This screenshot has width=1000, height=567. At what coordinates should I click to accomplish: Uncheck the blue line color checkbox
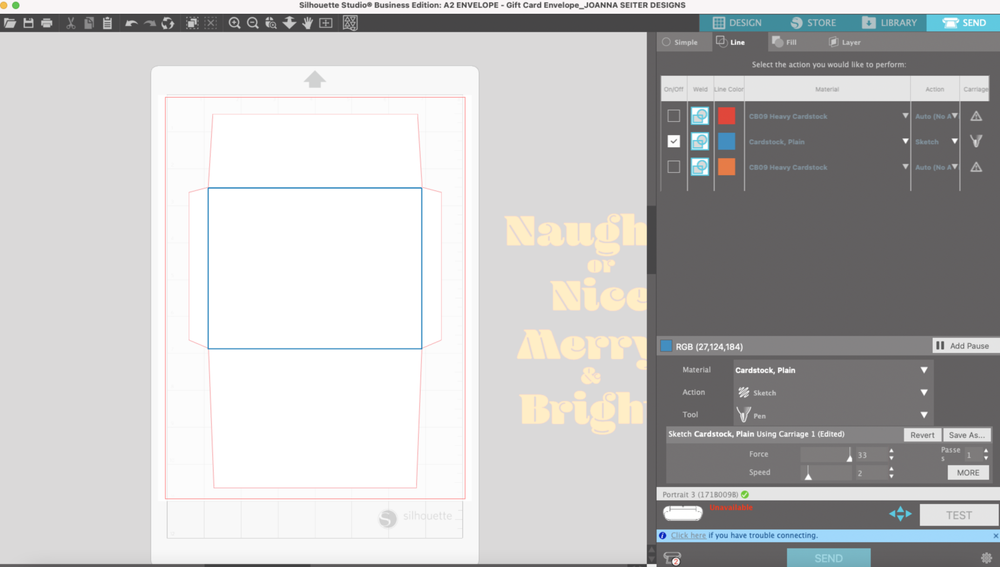click(x=673, y=141)
